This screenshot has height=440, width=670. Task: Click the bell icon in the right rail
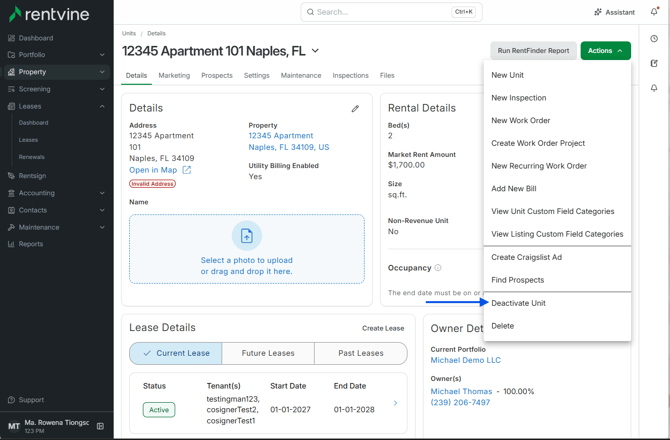pos(654,88)
